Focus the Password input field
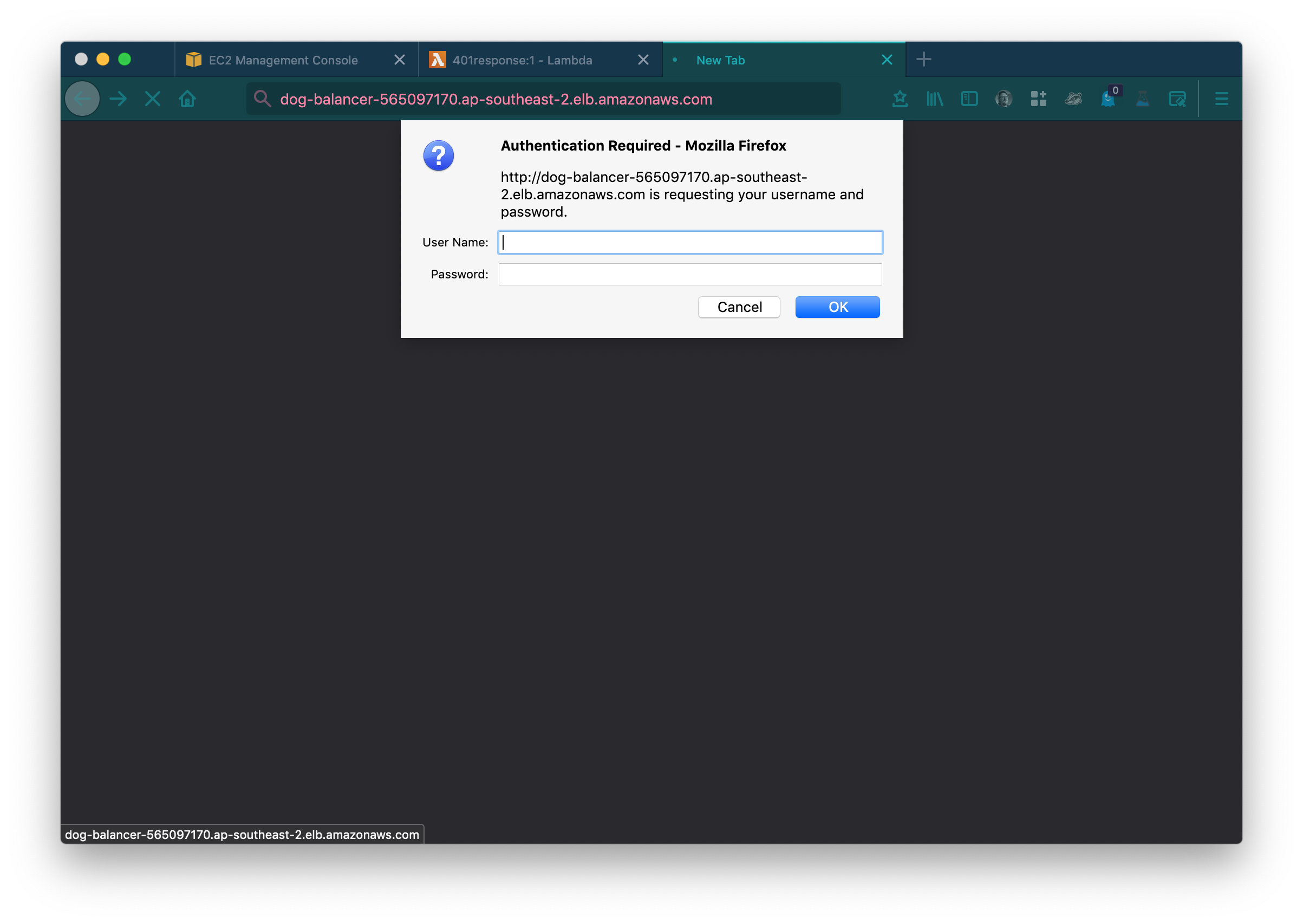1303x924 pixels. point(690,274)
